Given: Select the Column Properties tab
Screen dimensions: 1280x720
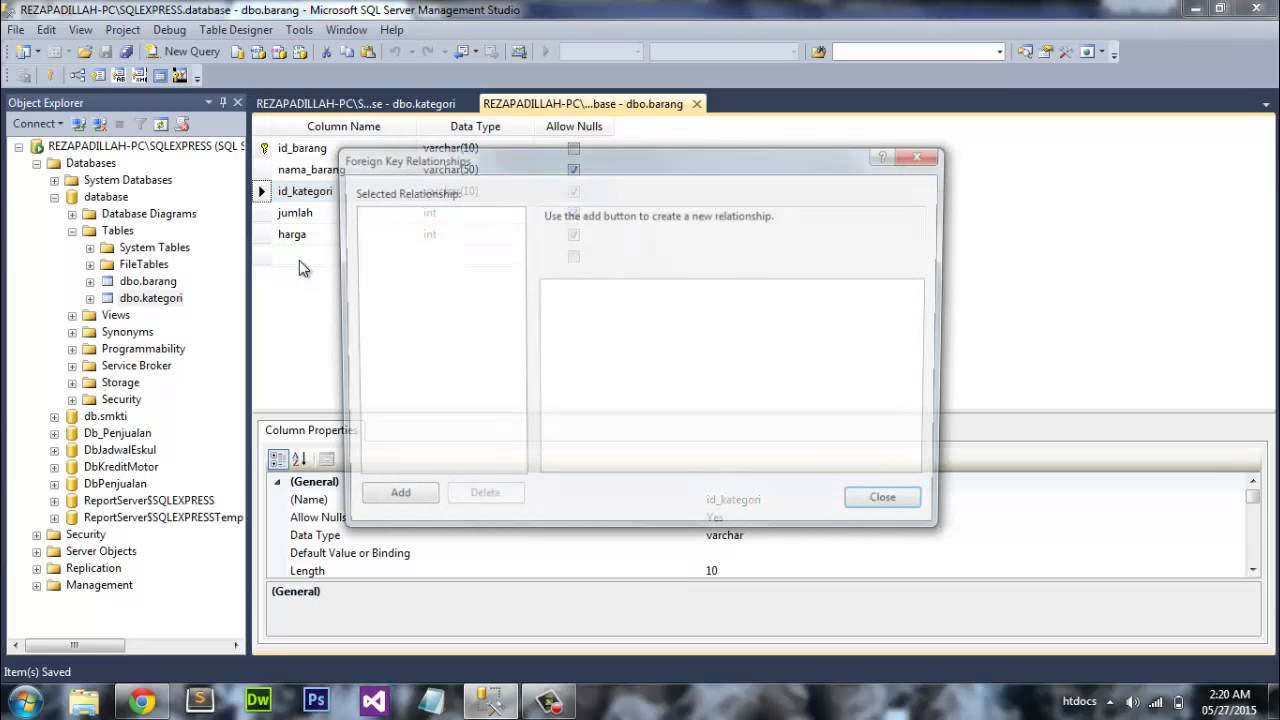Looking at the screenshot, I should click(x=310, y=430).
